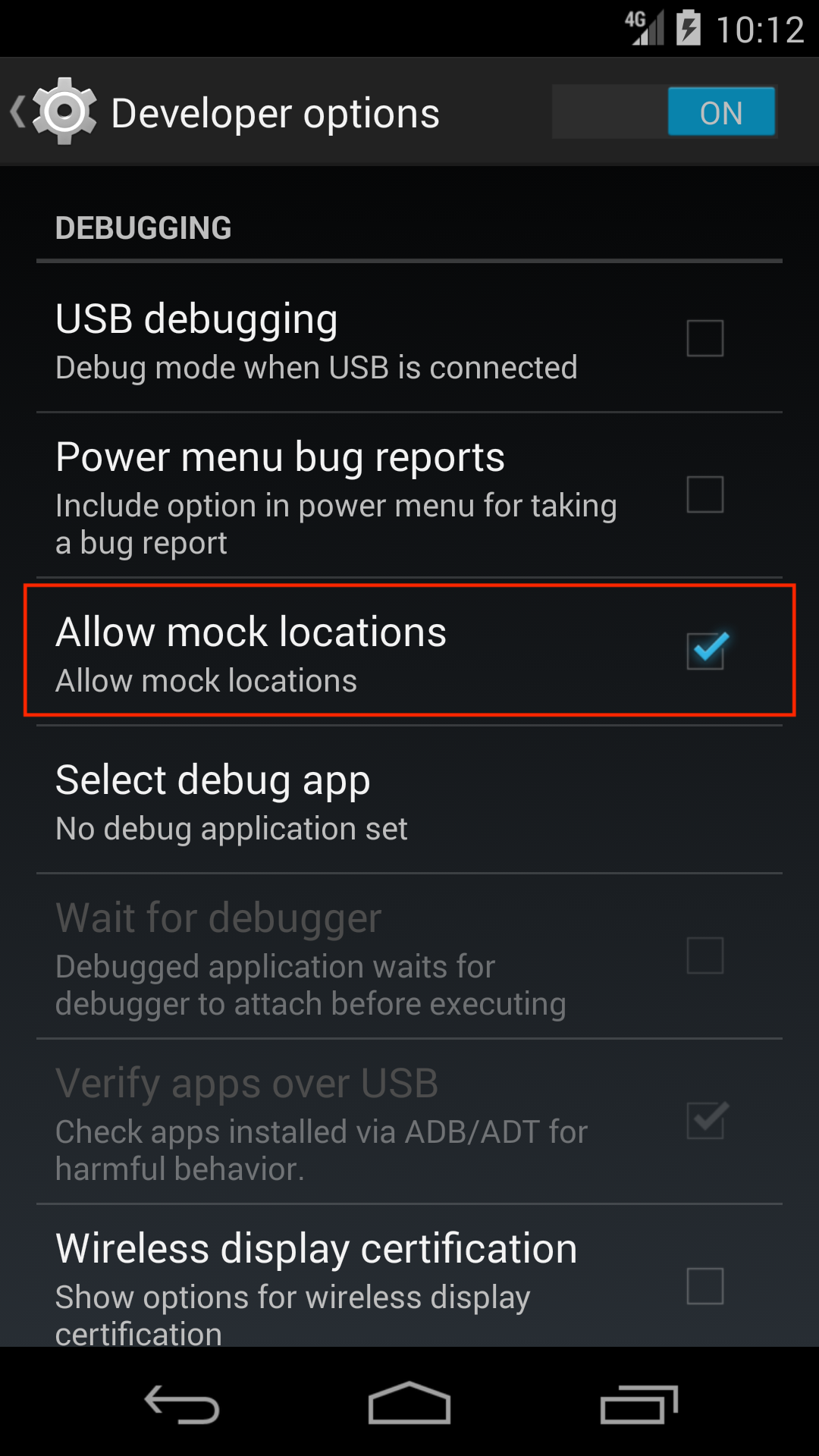Tap the Android back navigation button
819x1456 pixels.
182,1404
